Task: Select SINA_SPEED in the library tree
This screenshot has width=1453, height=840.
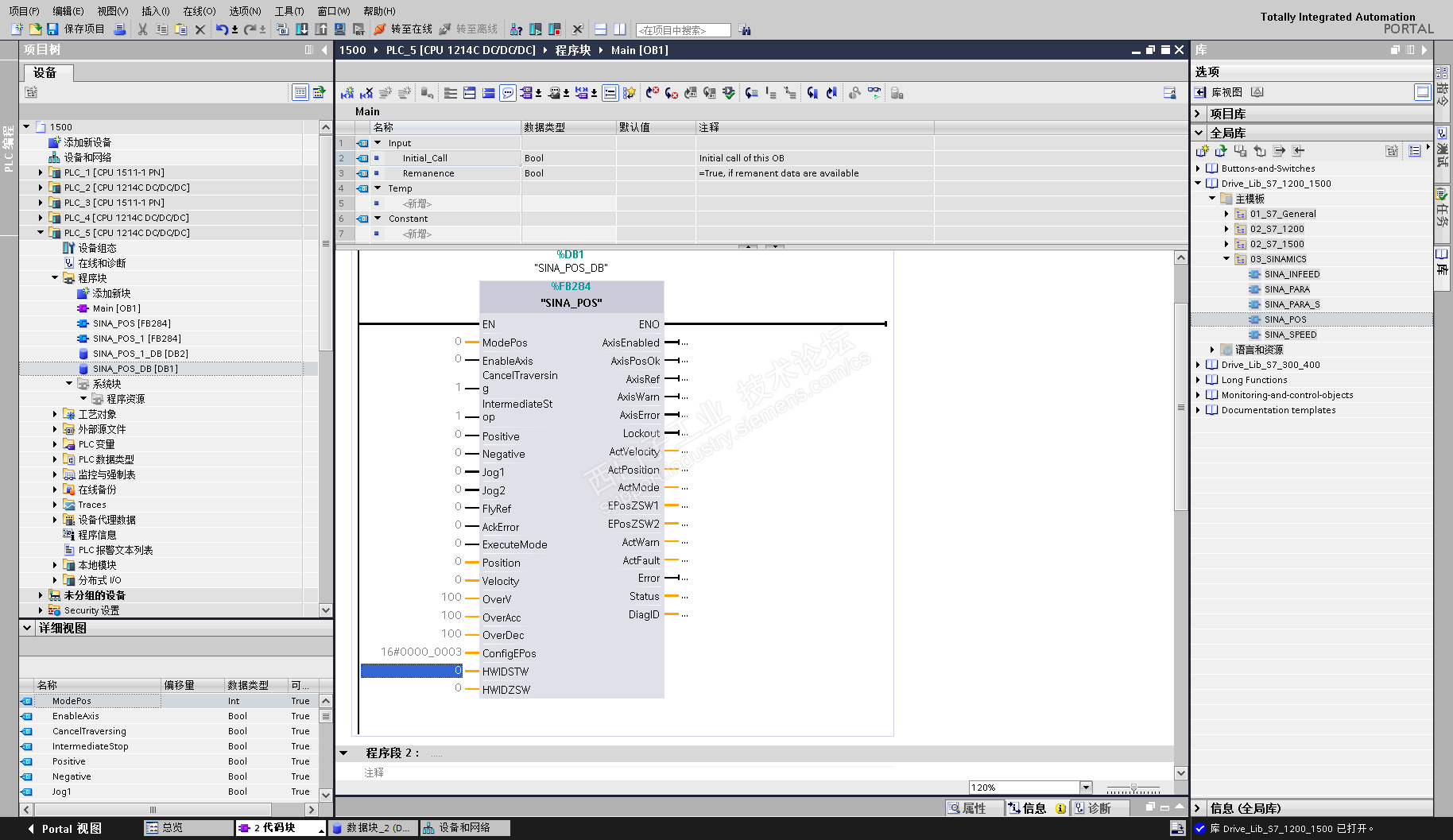Action: pos(1291,335)
